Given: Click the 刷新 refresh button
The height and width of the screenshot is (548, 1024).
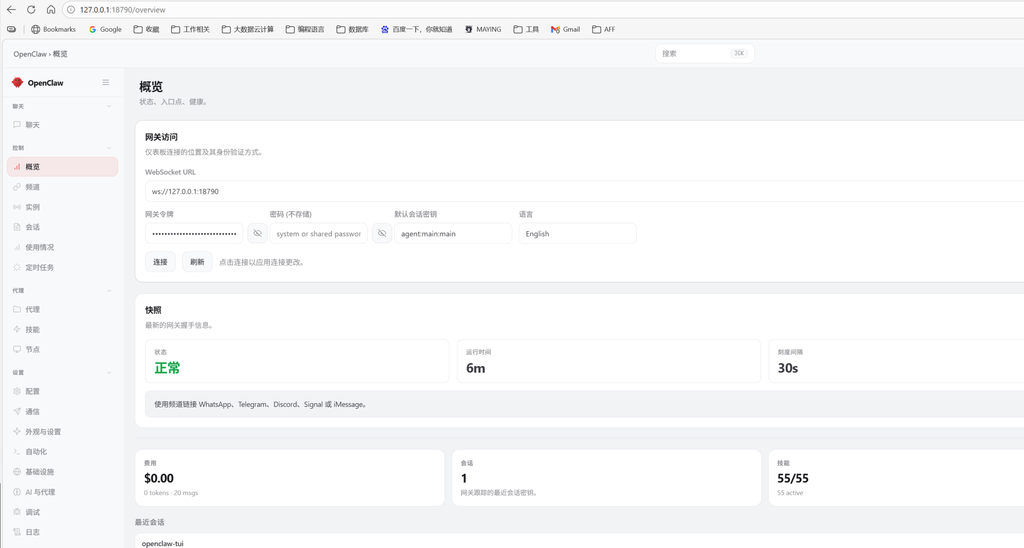Looking at the screenshot, I should (x=197, y=262).
